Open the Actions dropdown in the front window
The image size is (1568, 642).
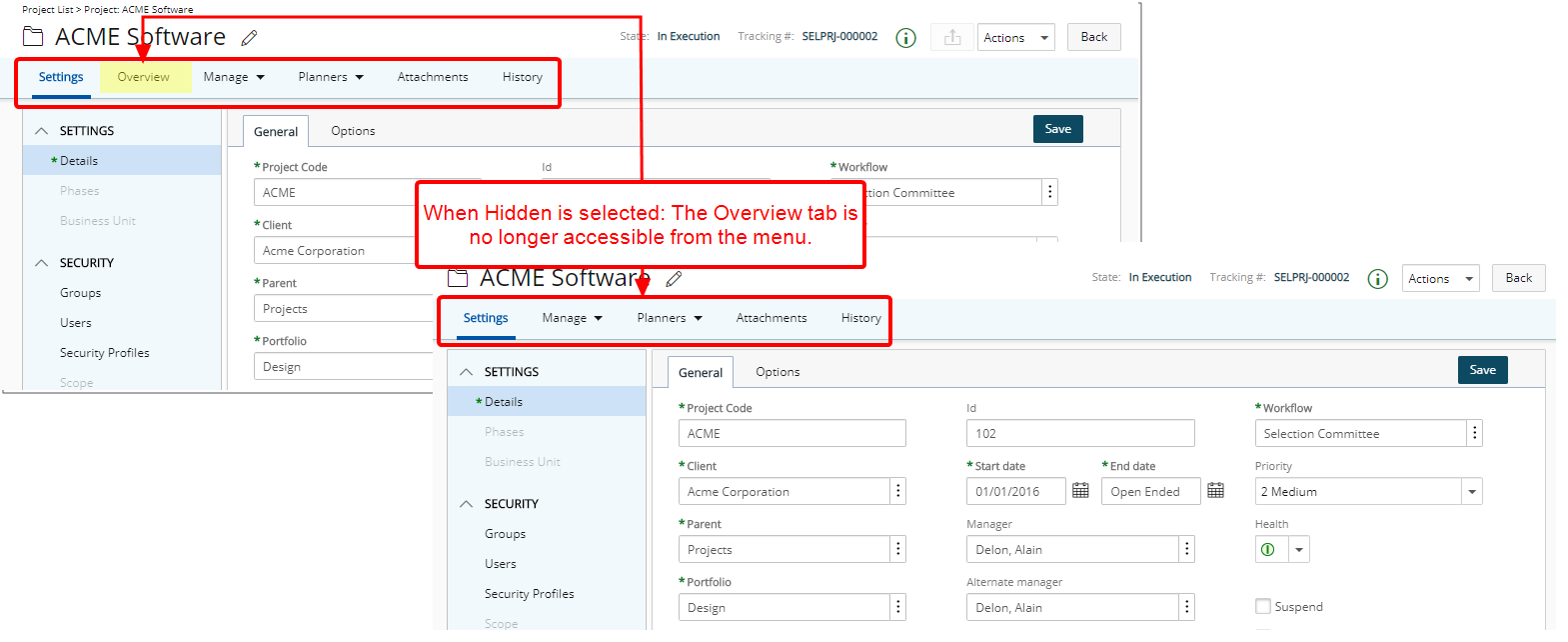[x=1440, y=279]
